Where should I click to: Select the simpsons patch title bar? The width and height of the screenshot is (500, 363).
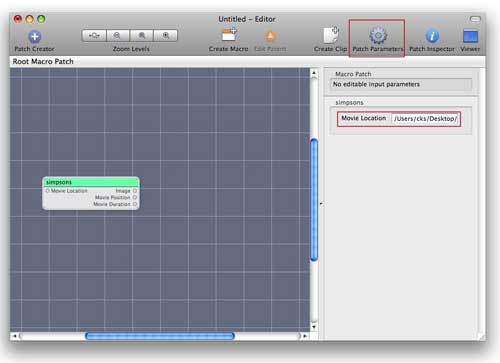pyautogui.click(x=91, y=182)
